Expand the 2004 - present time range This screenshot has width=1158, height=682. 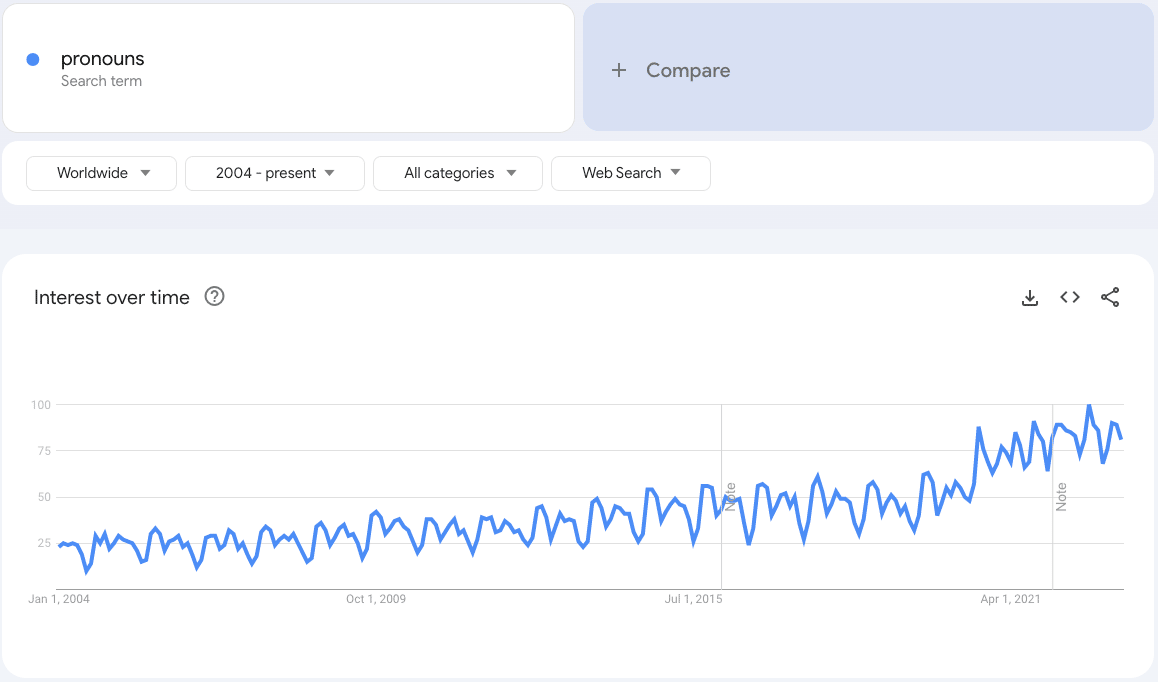coord(275,173)
